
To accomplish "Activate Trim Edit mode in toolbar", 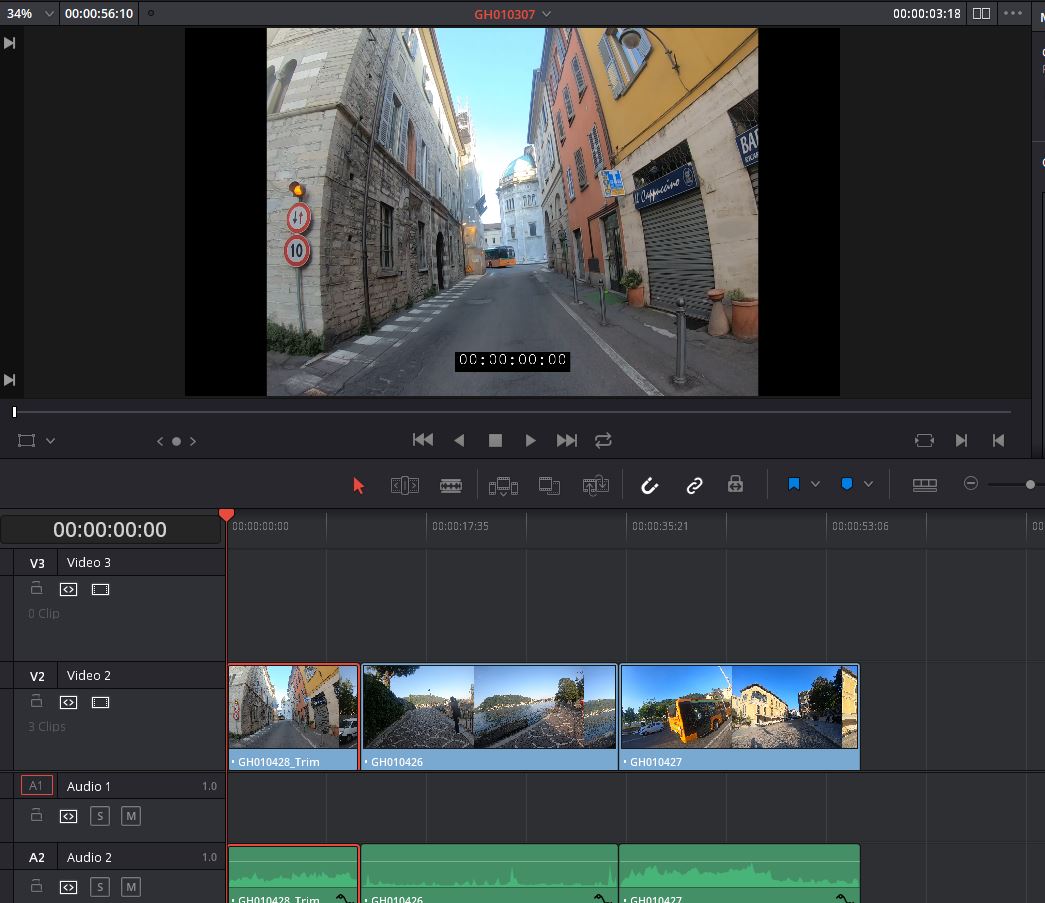I will tap(404, 485).
